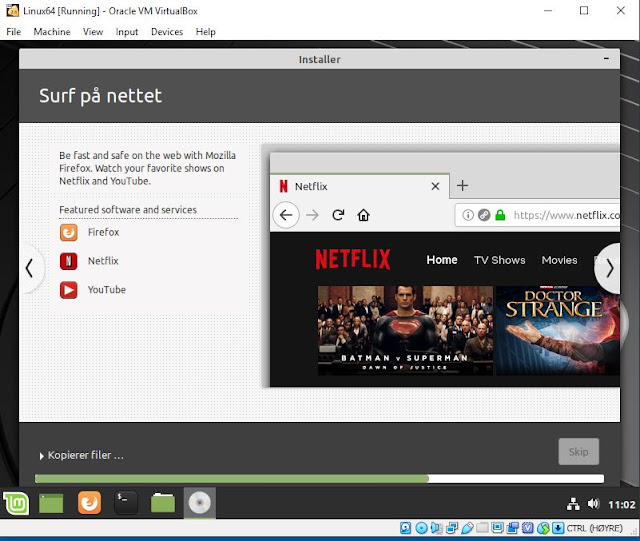640x541 pixels.
Task: Click the netflix.com address bar
Action: coord(537,215)
